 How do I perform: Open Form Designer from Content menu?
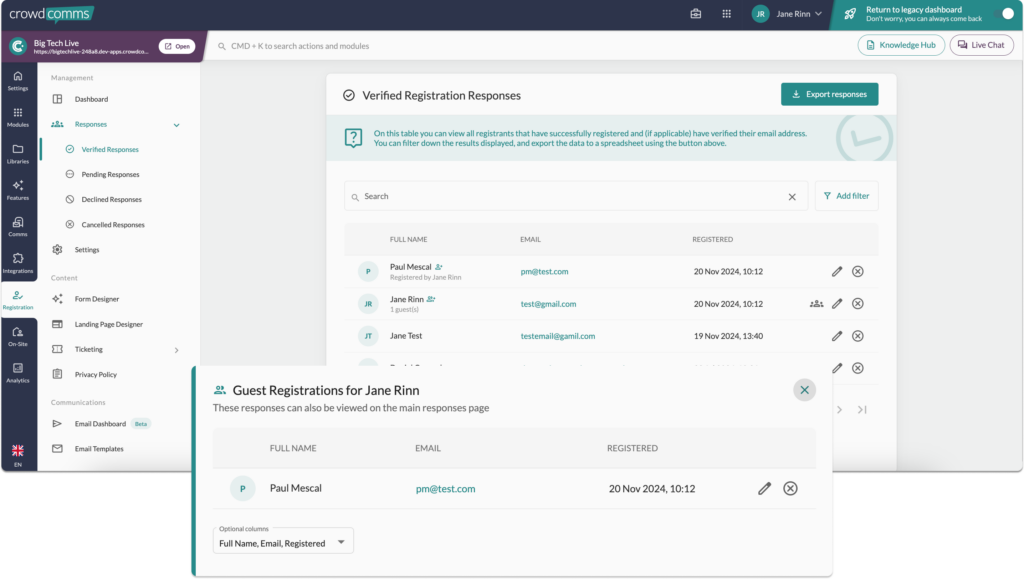[x=97, y=299]
